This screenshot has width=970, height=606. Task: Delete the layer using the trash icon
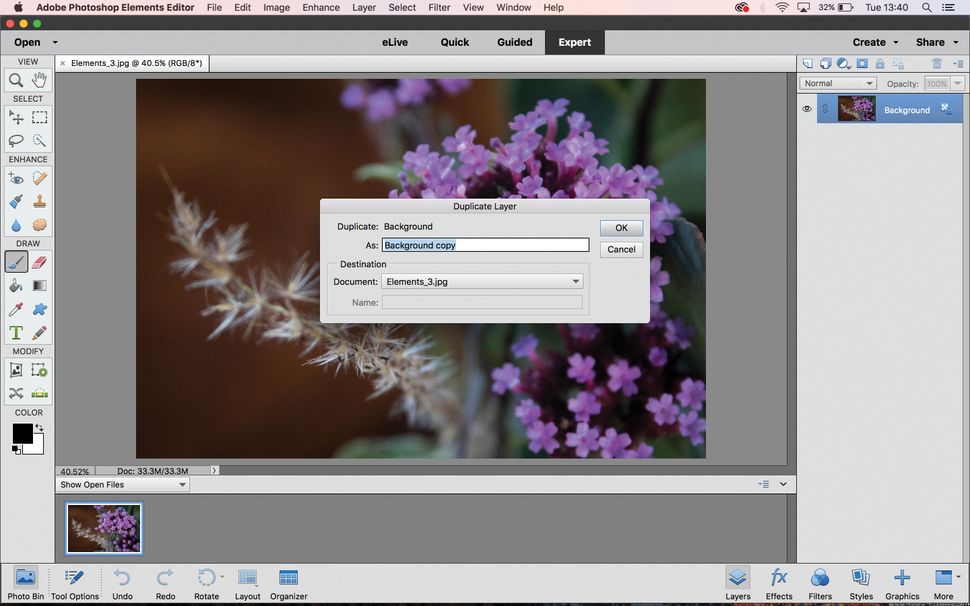click(x=937, y=63)
